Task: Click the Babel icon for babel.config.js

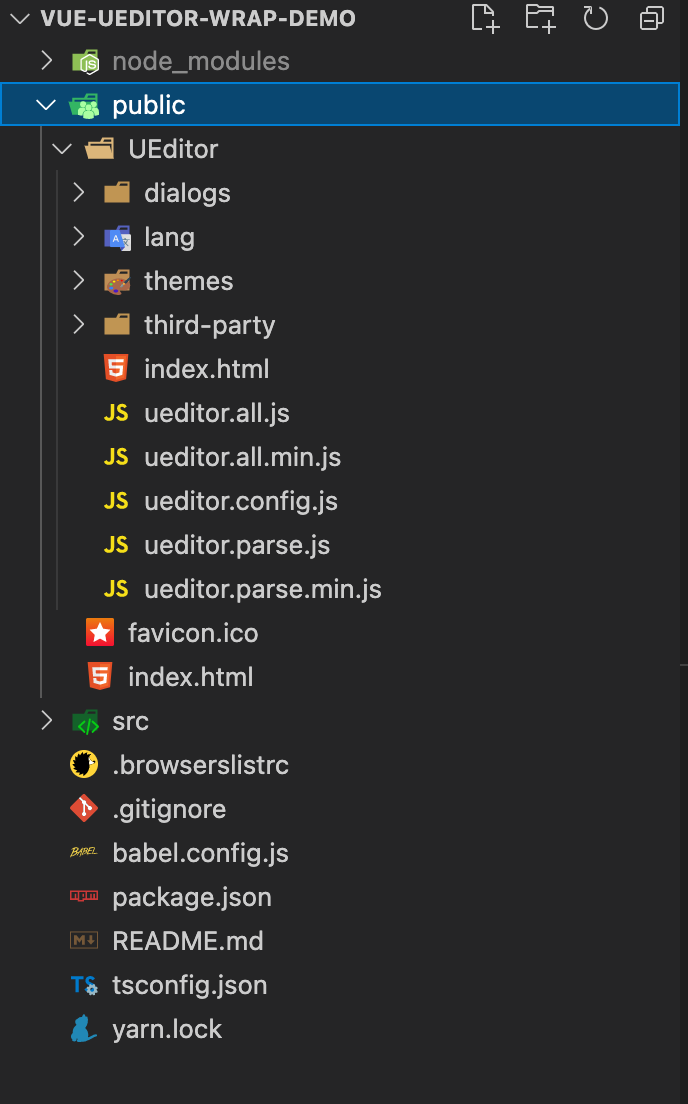Action: (x=84, y=852)
